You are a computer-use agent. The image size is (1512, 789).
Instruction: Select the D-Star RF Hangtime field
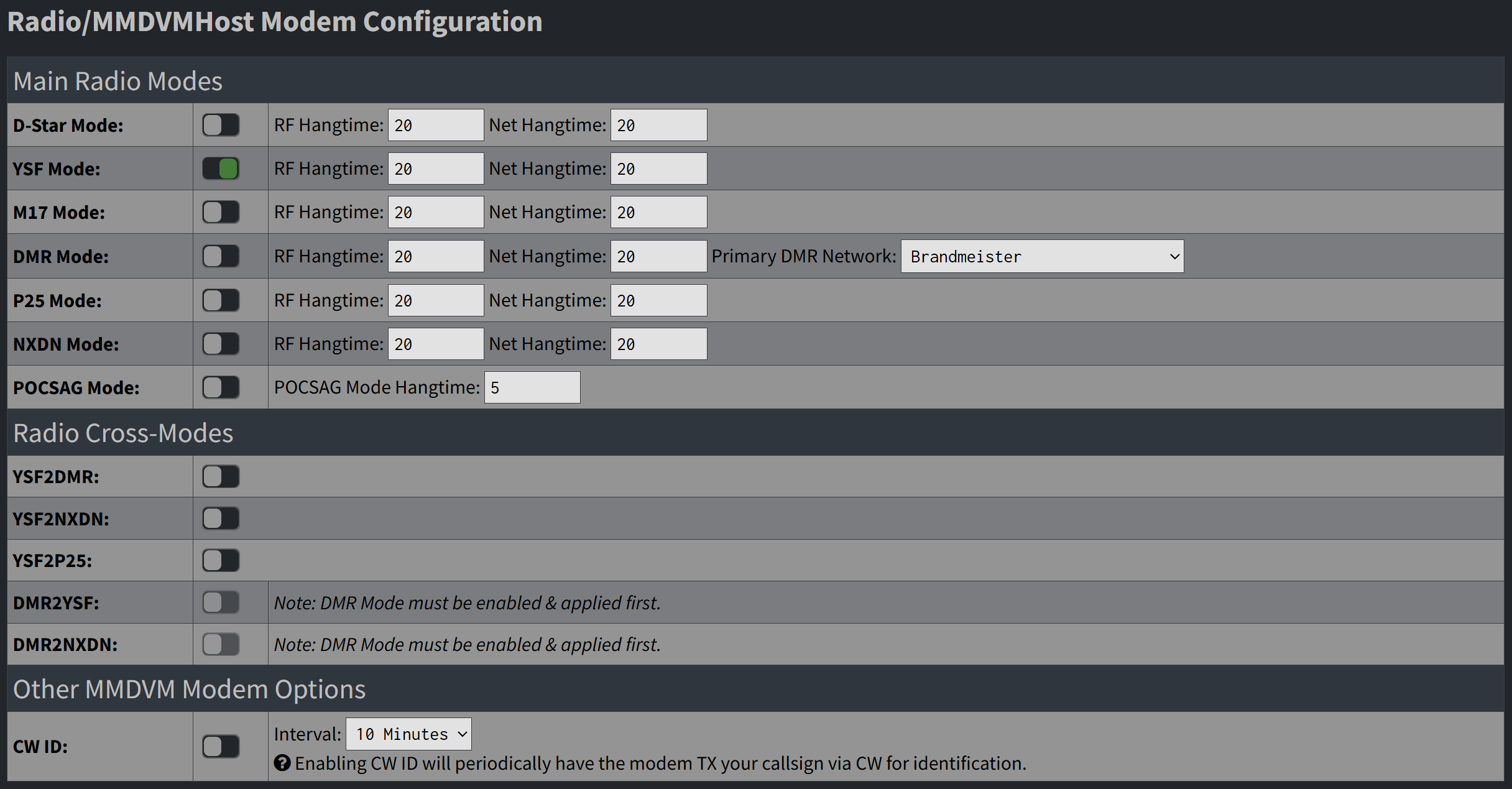435,124
